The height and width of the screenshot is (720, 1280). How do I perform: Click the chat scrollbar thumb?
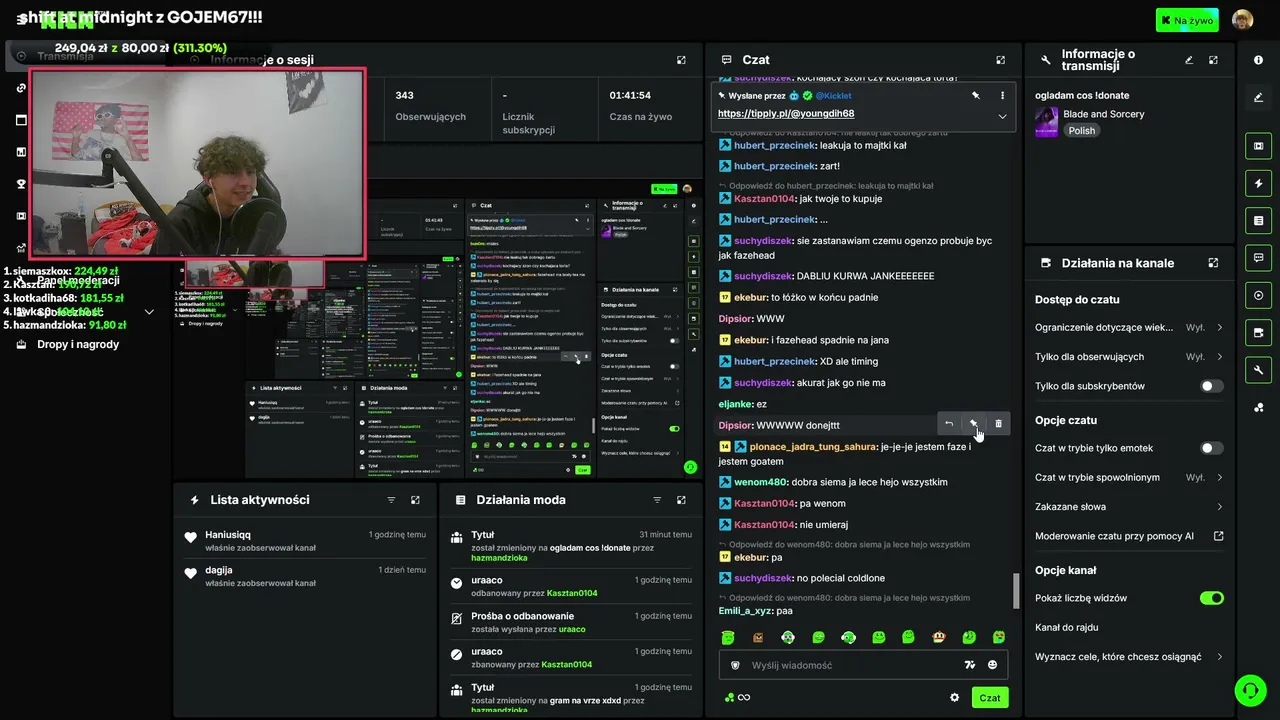pyautogui.click(x=1014, y=590)
